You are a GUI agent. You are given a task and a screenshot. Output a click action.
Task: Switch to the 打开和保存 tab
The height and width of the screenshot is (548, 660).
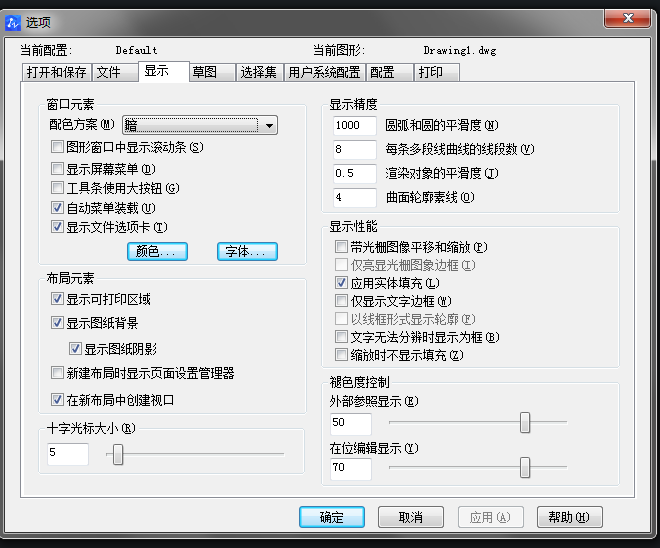click(55, 72)
